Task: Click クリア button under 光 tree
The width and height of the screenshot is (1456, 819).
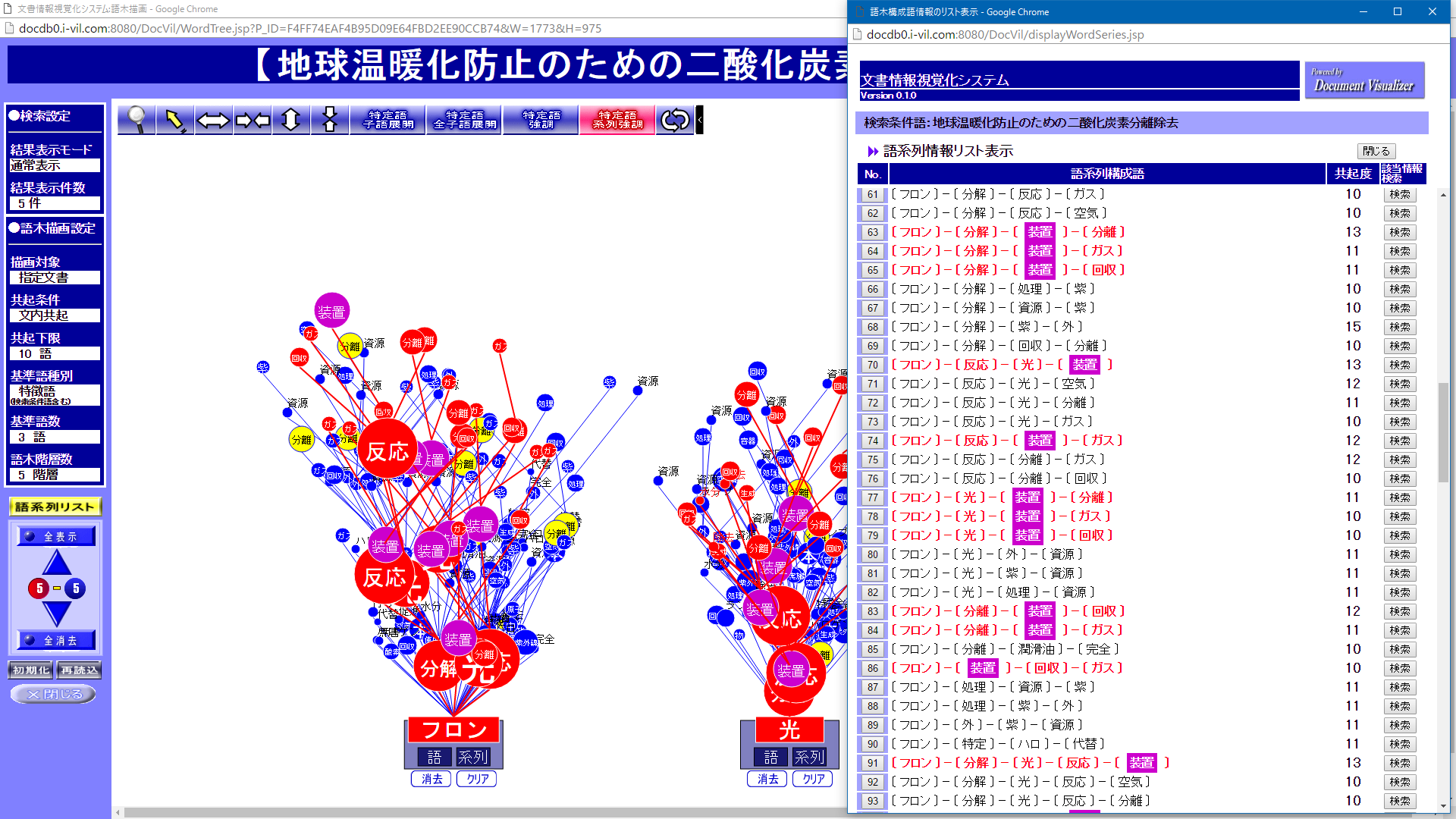Action: (813, 779)
